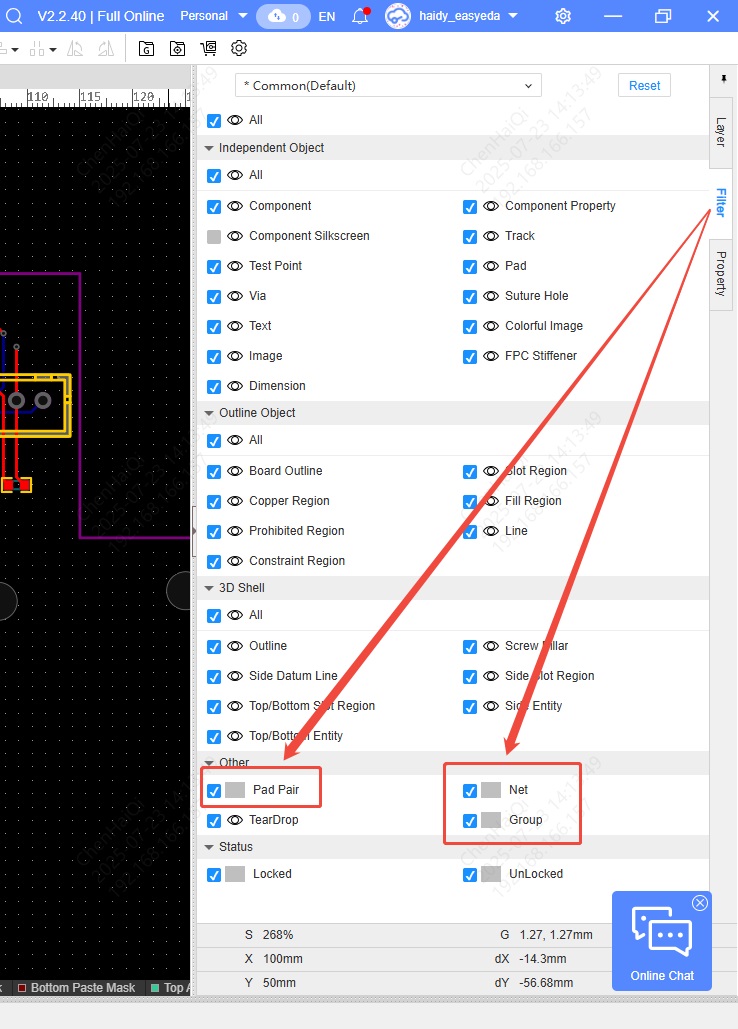
Task: Collapse the Independent Object section
Action: click(x=209, y=148)
